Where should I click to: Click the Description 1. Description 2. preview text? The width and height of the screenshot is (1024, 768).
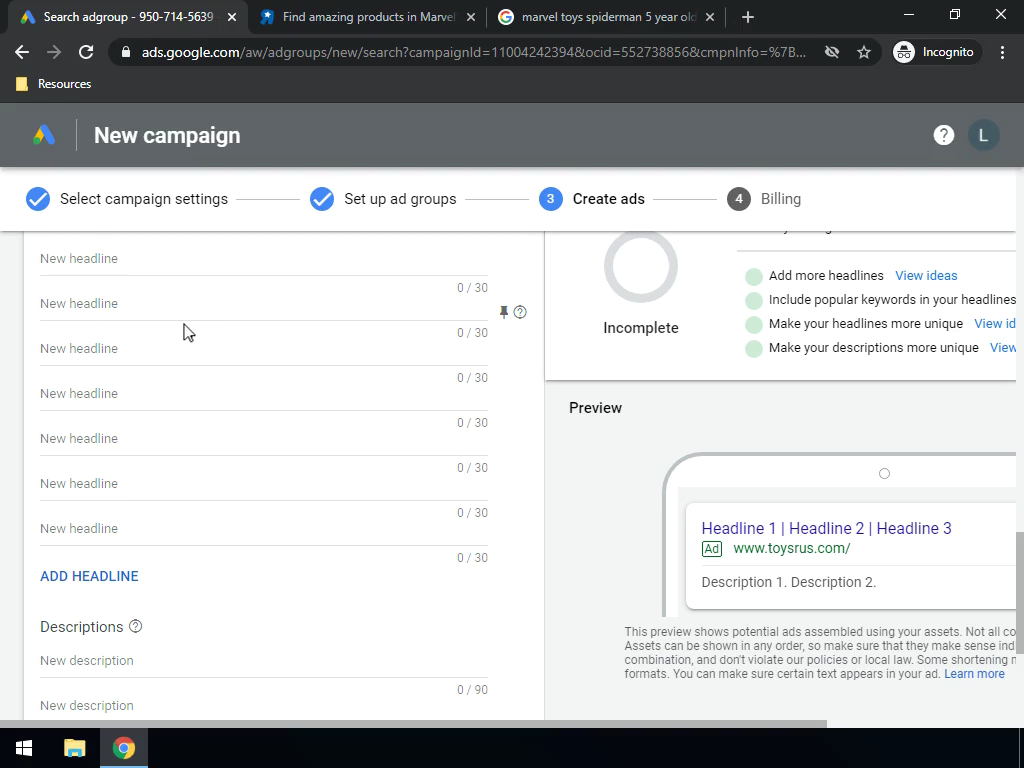coord(788,582)
